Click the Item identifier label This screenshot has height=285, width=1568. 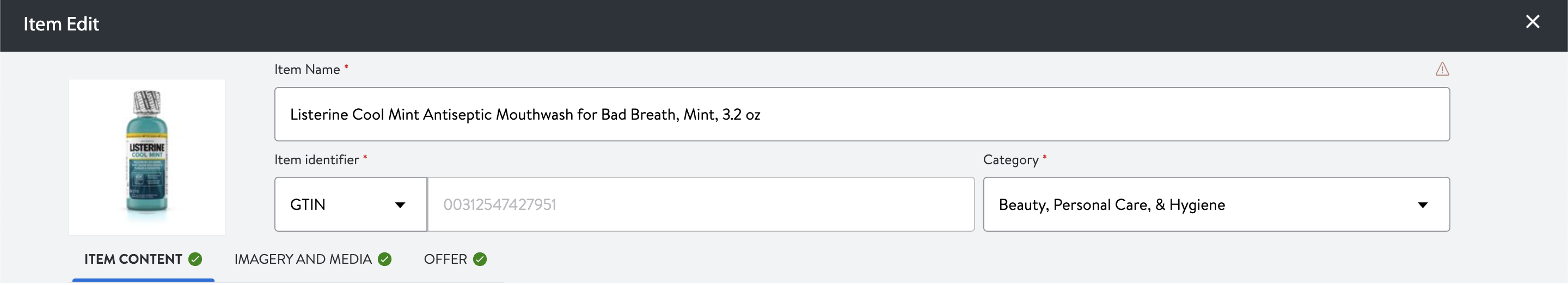point(316,160)
